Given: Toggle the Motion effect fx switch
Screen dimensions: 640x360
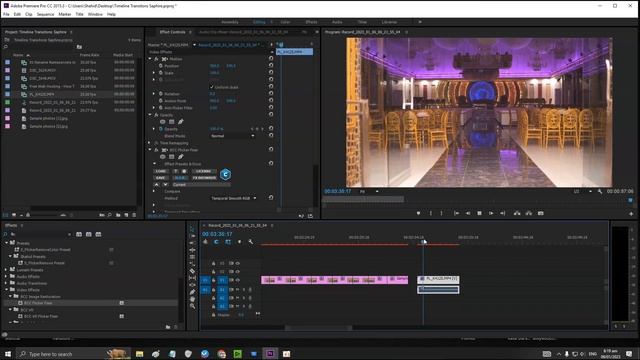Looking at the screenshot, I should [x=156, y=59].
